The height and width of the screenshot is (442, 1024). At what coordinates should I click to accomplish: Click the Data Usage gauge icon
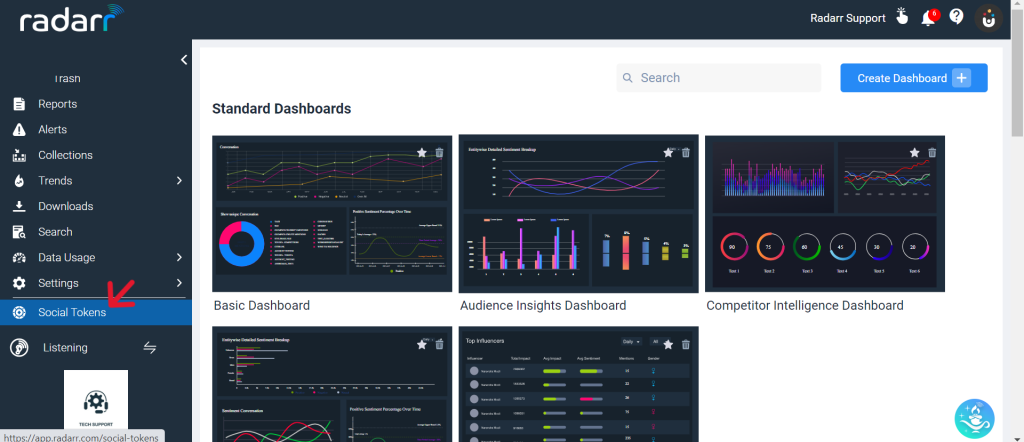pos(20,258)
